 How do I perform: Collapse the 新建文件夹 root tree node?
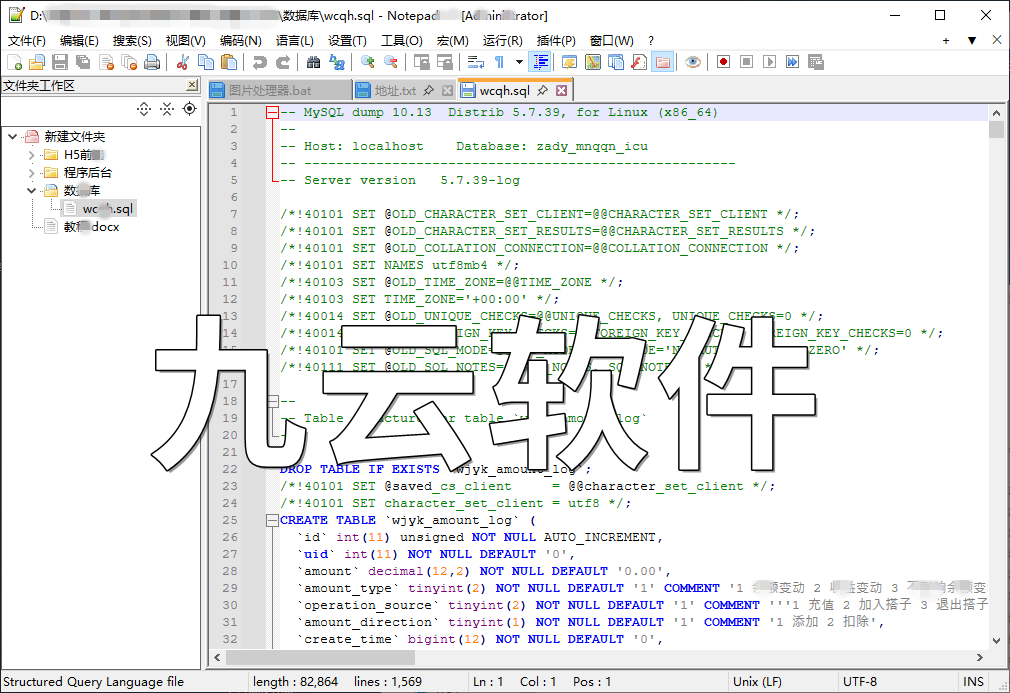tap(12, 137)
